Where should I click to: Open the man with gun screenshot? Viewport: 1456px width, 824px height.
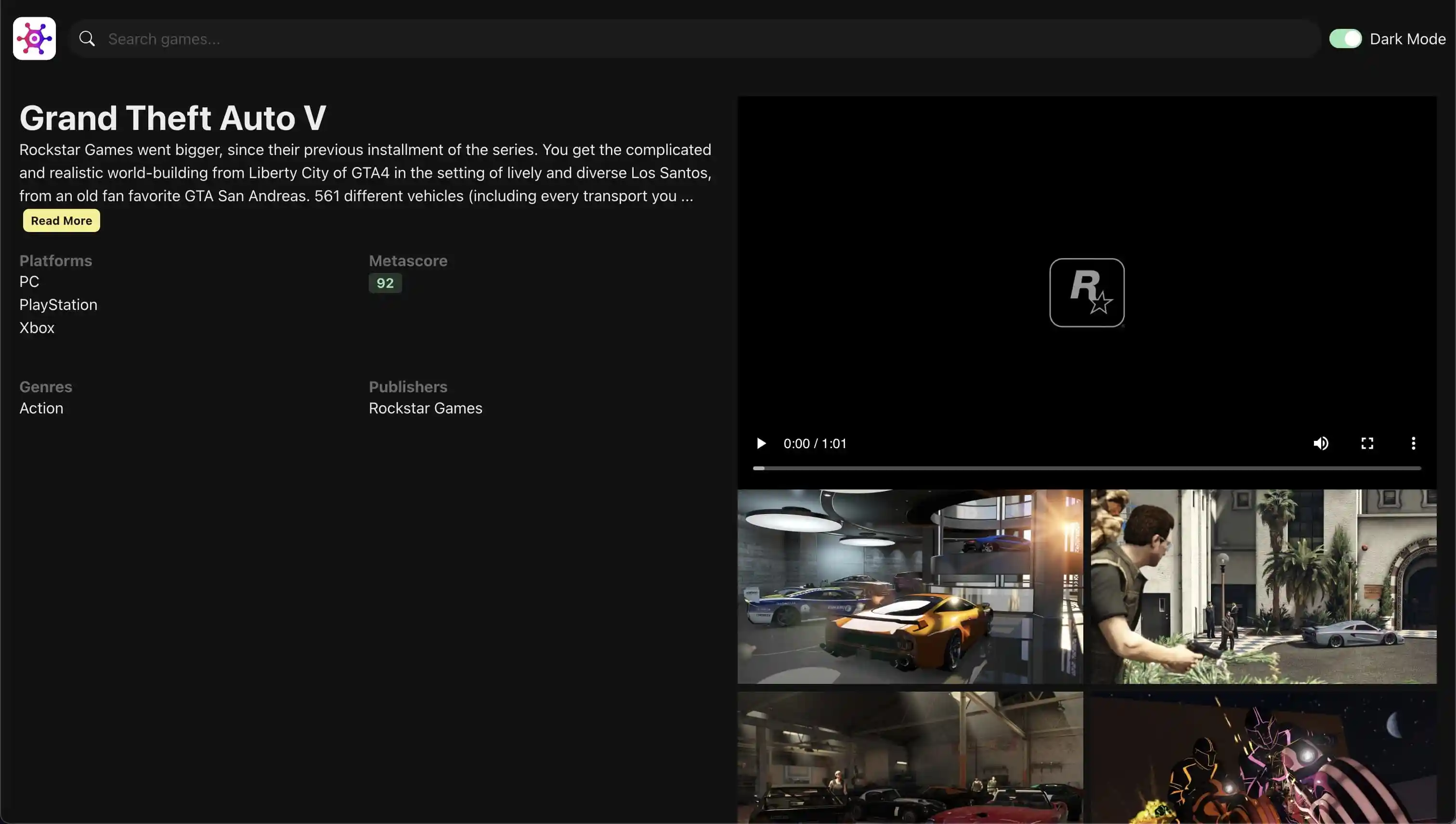click(1263, 586)
